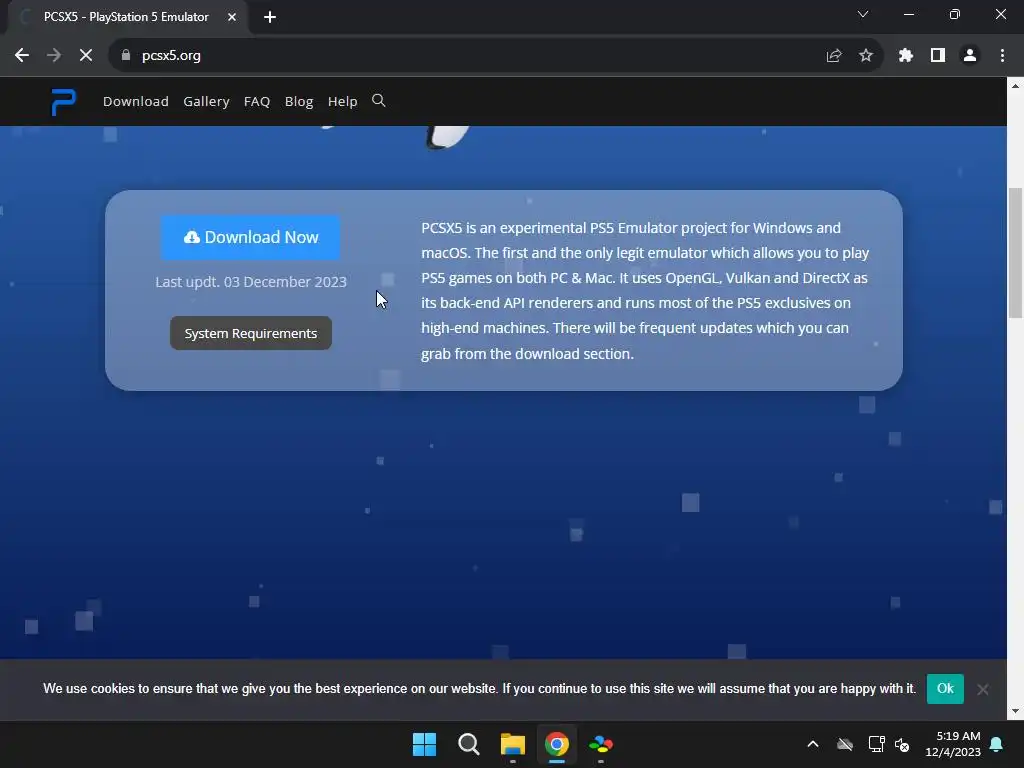This screenshot has height=768, width=1024.
Task: Show hidden system tray icons
Action: [813, 744]
